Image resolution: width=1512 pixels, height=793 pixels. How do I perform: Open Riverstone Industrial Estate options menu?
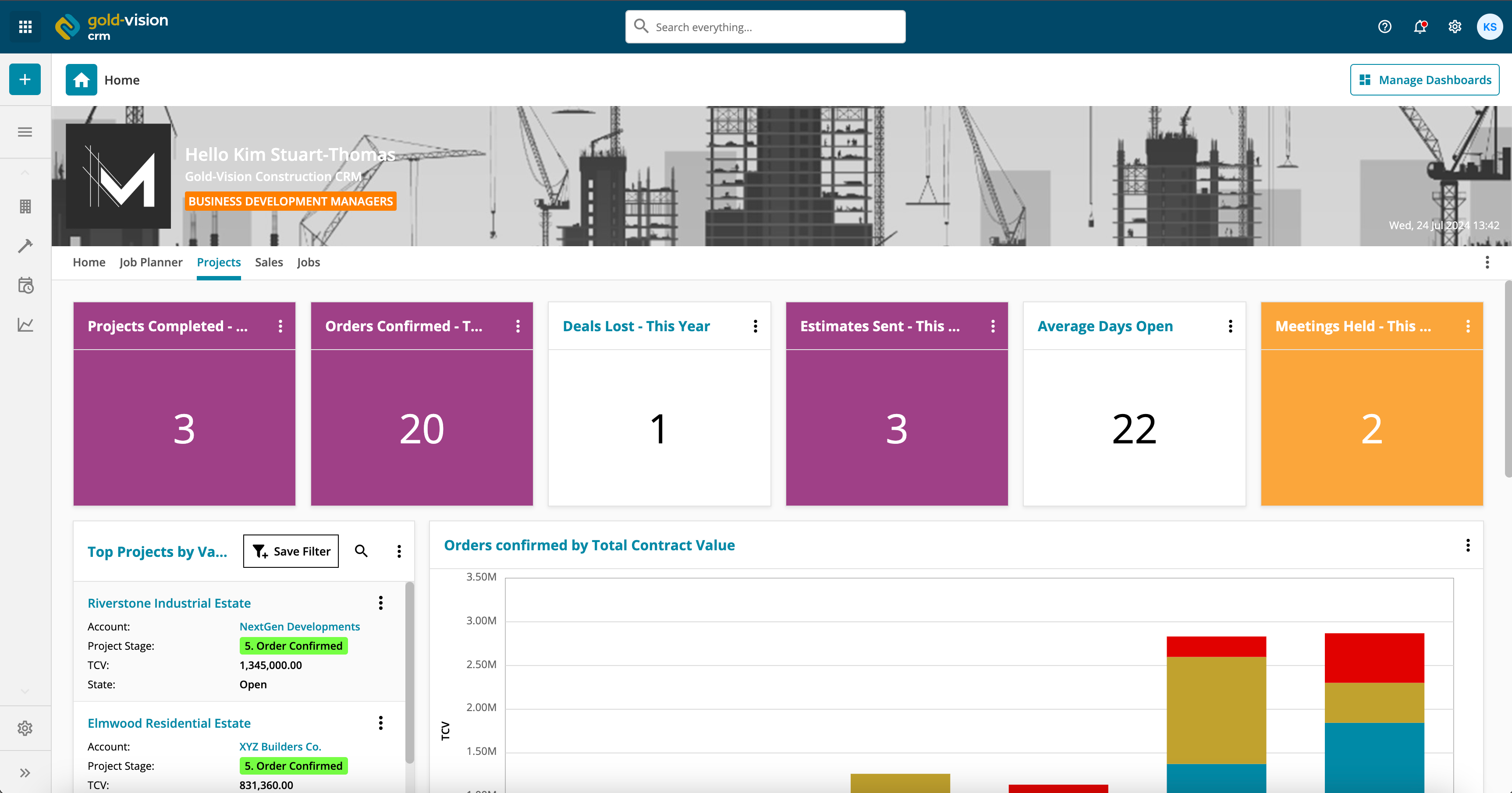381,603
